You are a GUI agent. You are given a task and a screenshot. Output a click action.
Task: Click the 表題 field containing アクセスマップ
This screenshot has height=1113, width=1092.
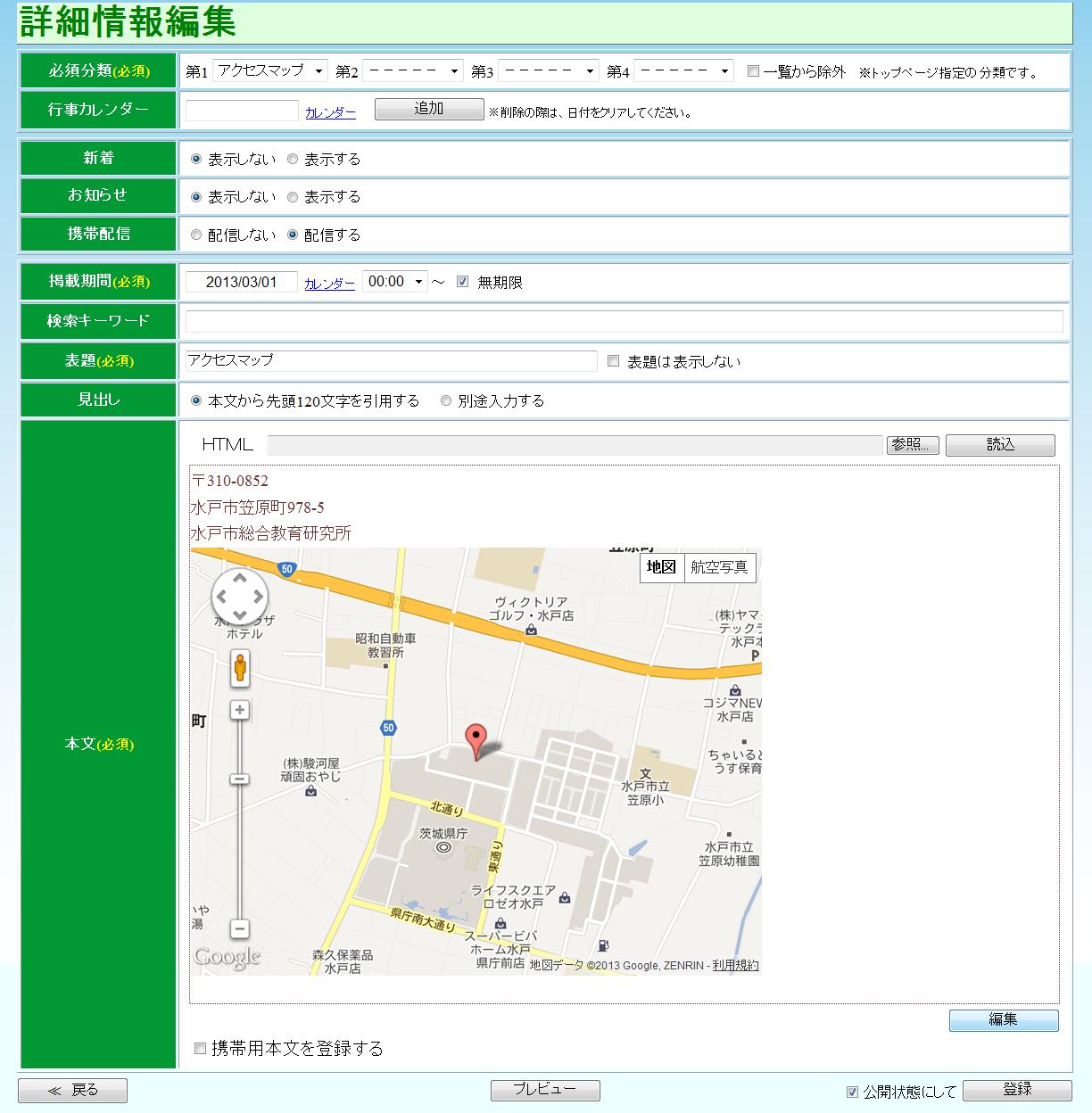click(x=392, y=360)
